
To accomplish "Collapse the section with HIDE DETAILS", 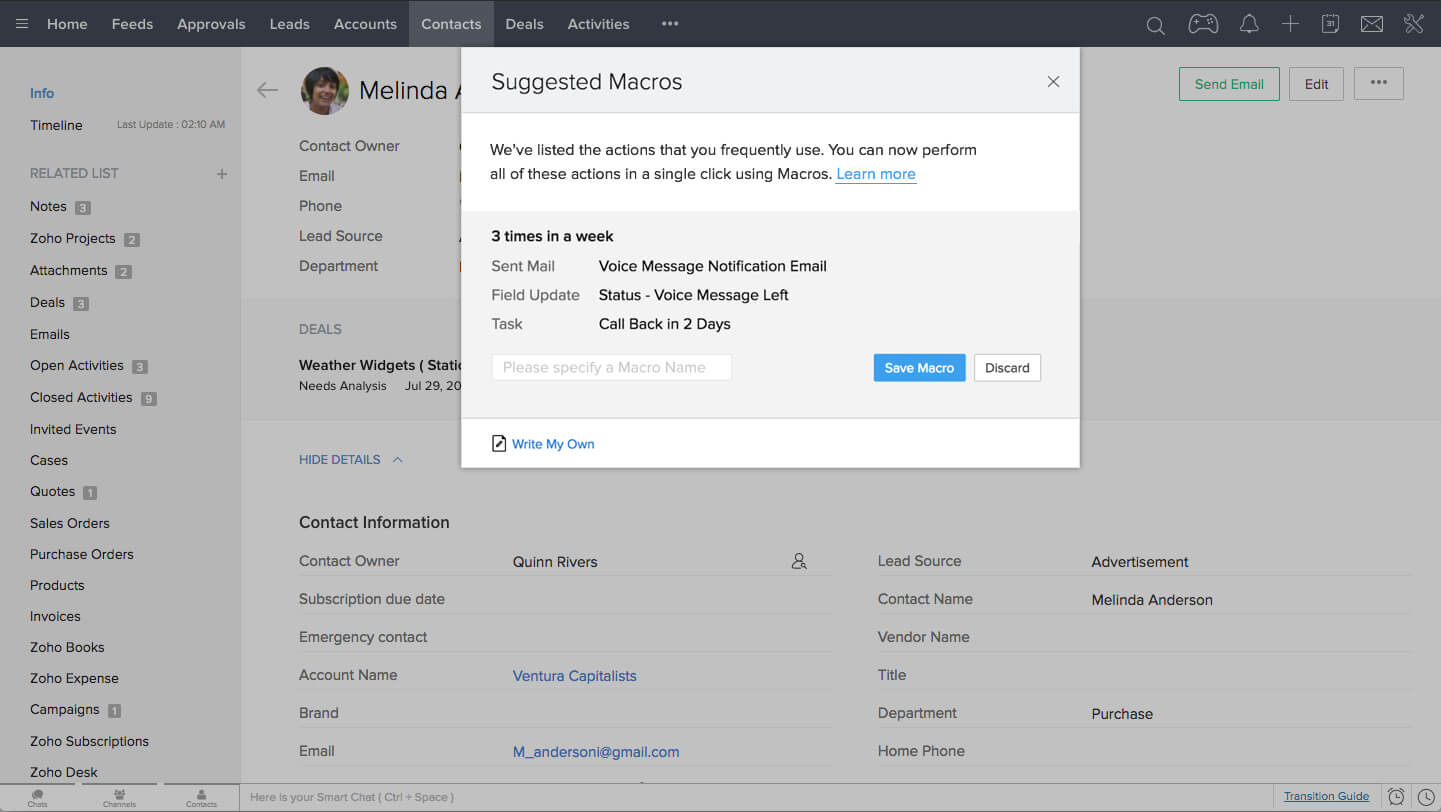I will click(x=350, y=460).
